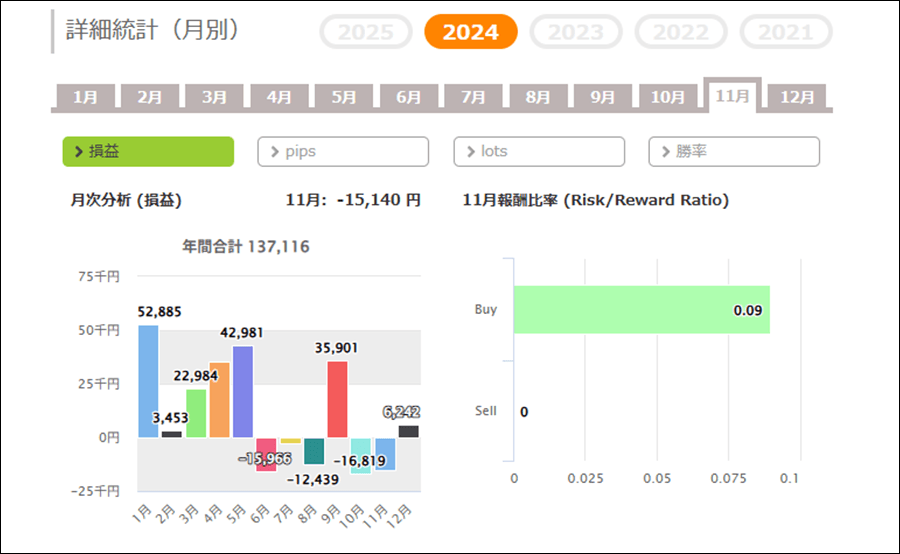
Task: Select the 2025 year button
Action: coord(366,32)
